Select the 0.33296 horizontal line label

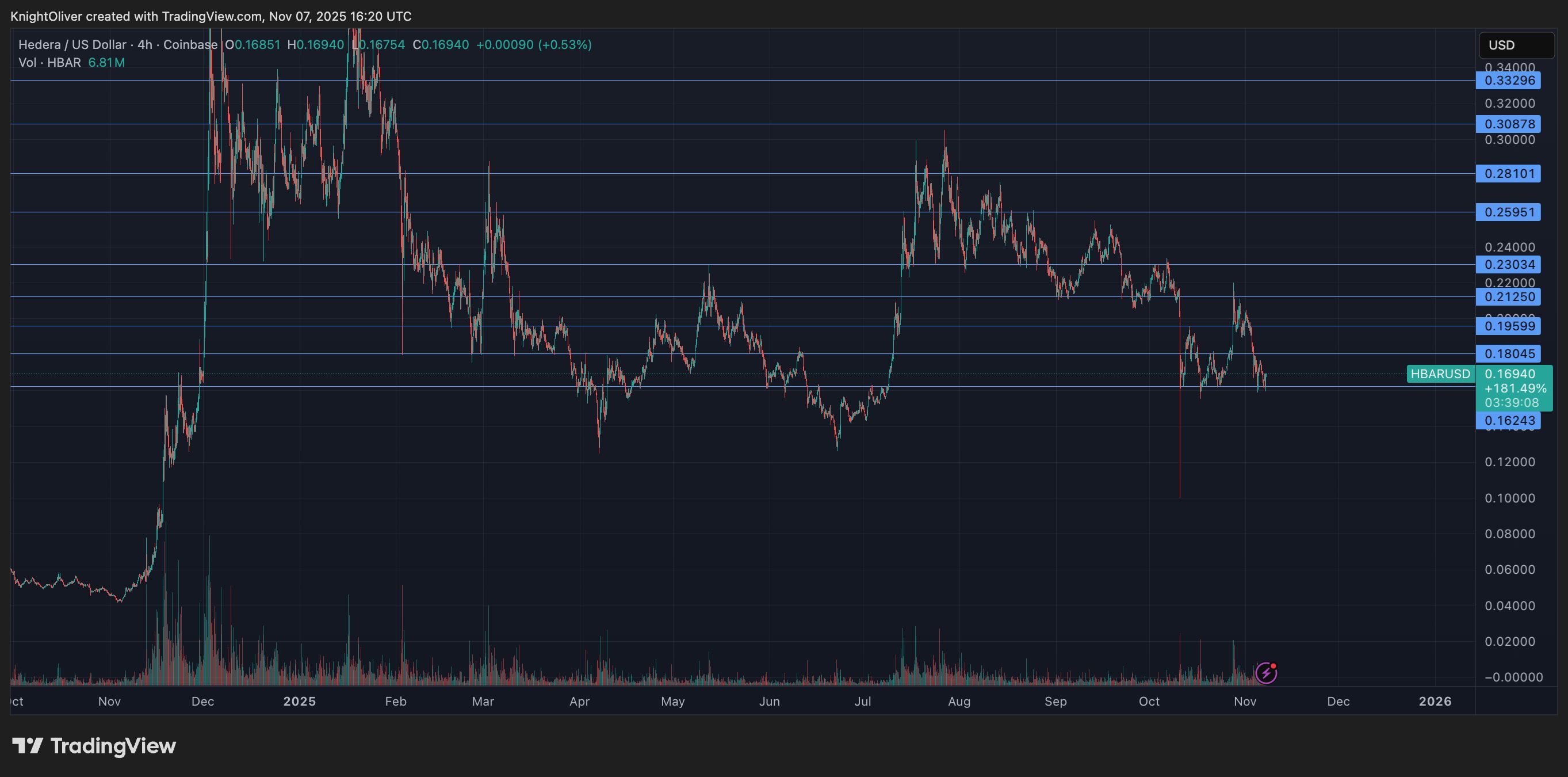[1508, 81]
